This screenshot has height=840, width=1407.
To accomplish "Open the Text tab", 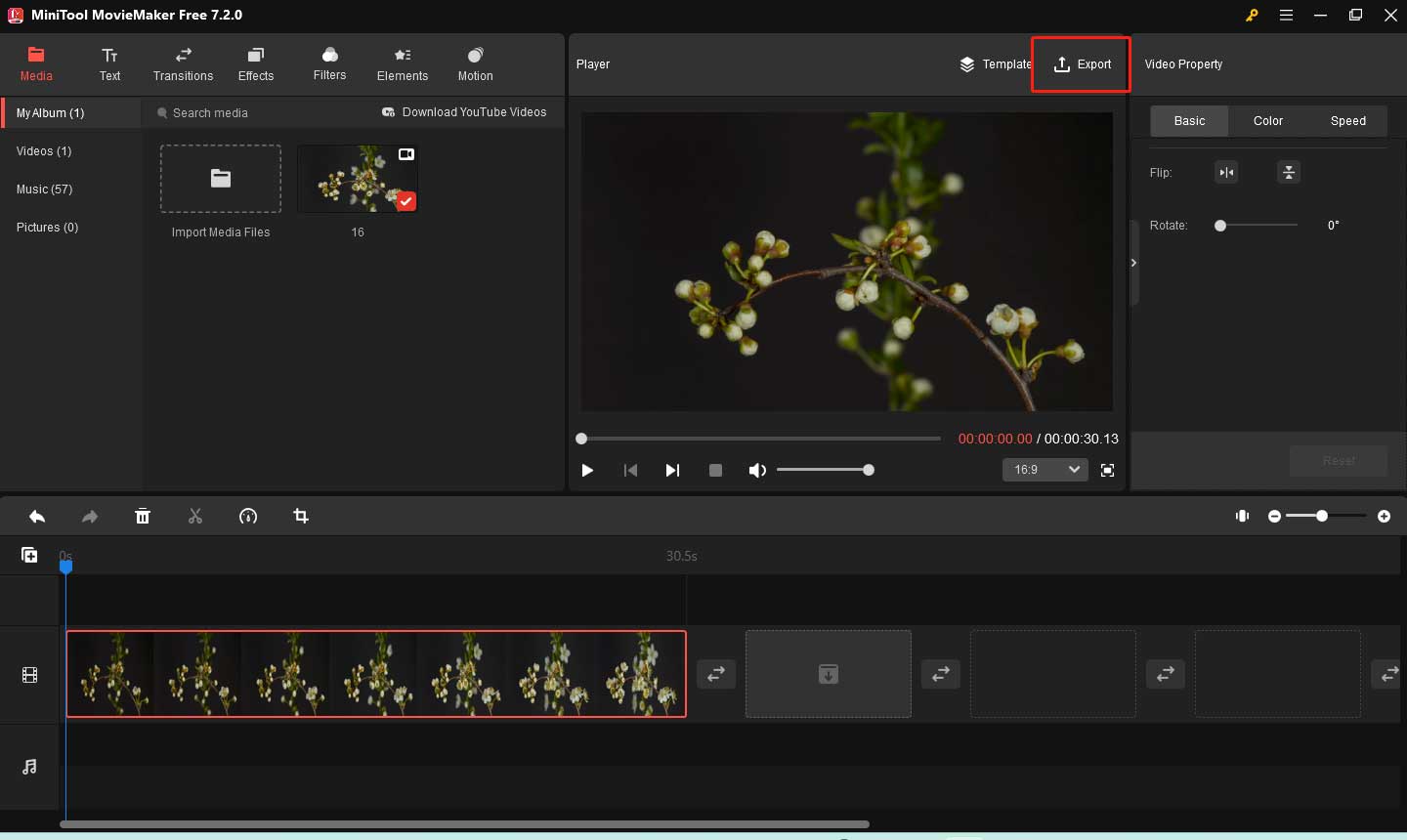I will coord(109,64).
